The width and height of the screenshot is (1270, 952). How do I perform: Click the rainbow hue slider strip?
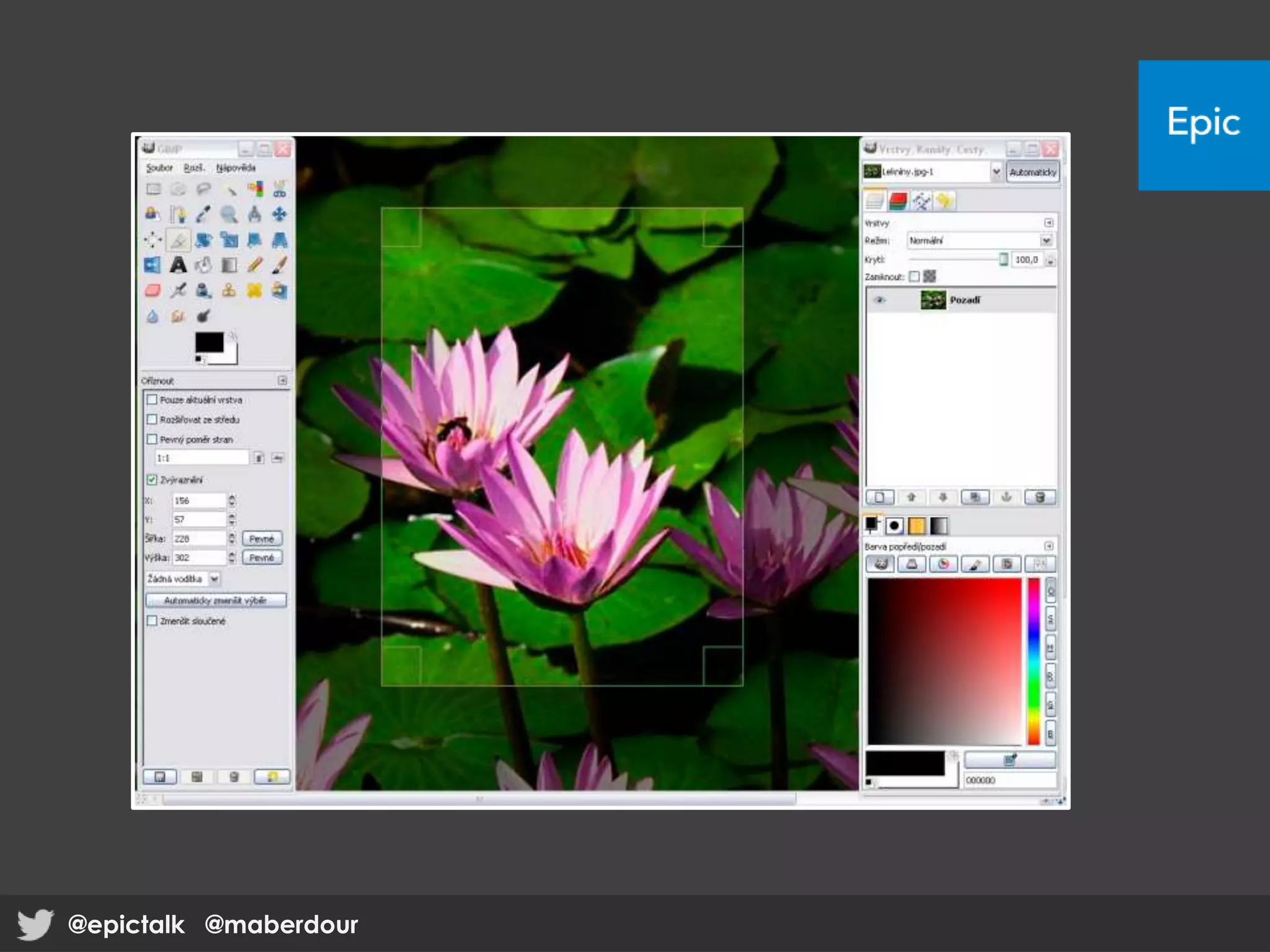tap(1033, 661)
